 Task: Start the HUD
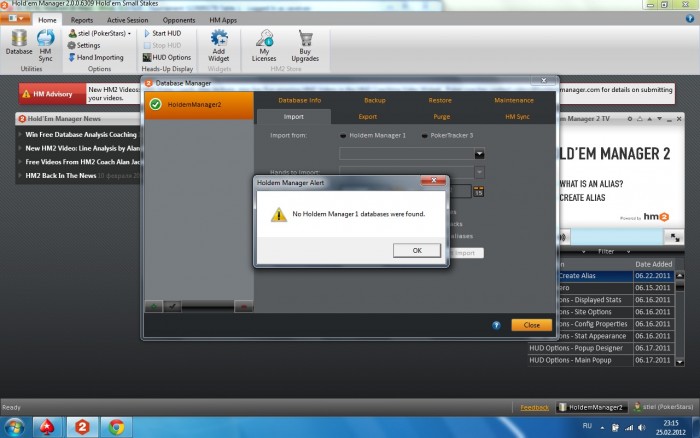tap(162, 33)
